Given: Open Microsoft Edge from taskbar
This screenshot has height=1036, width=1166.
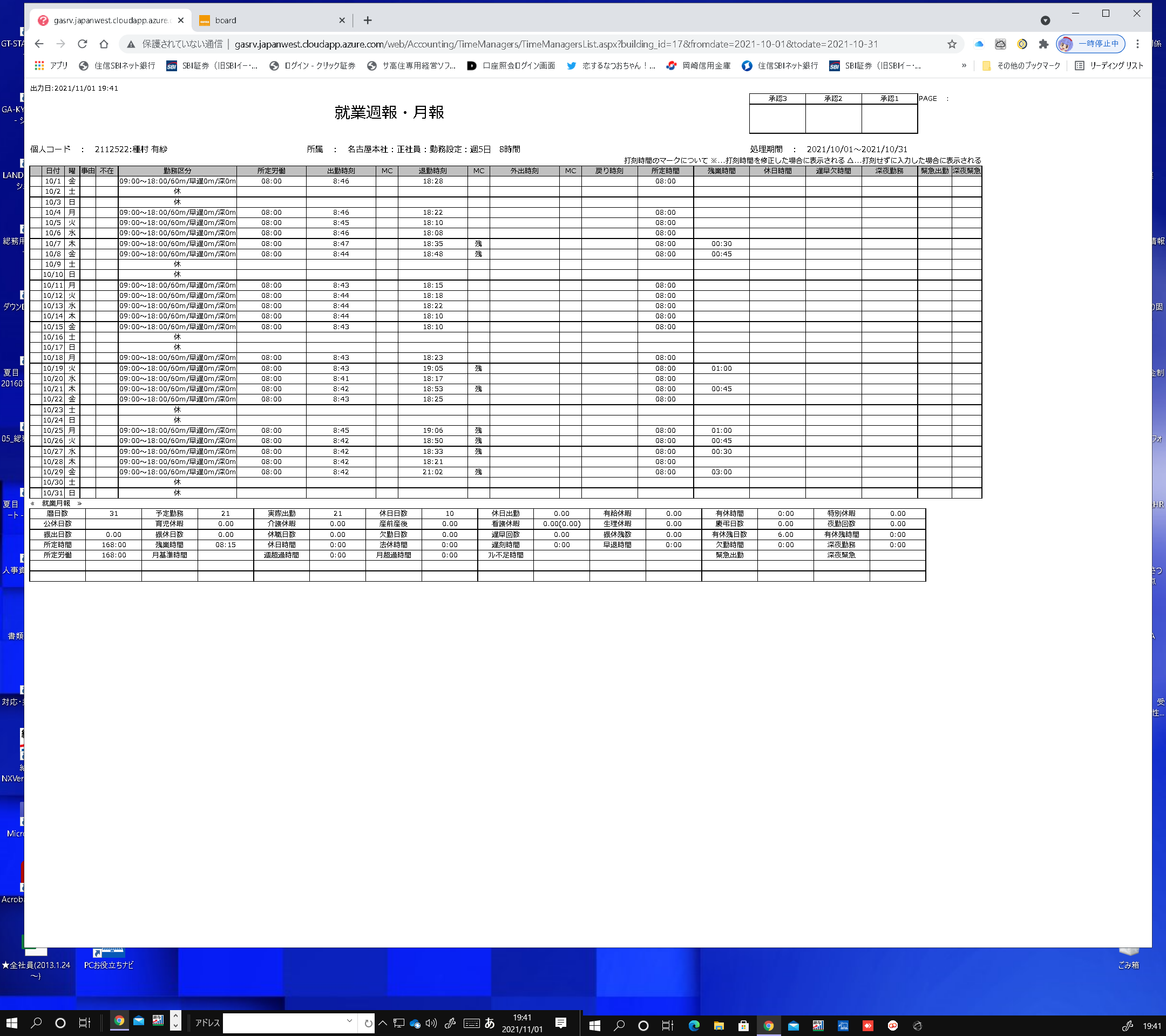Looking at the screenshot, I should (x=694, y=1026).
